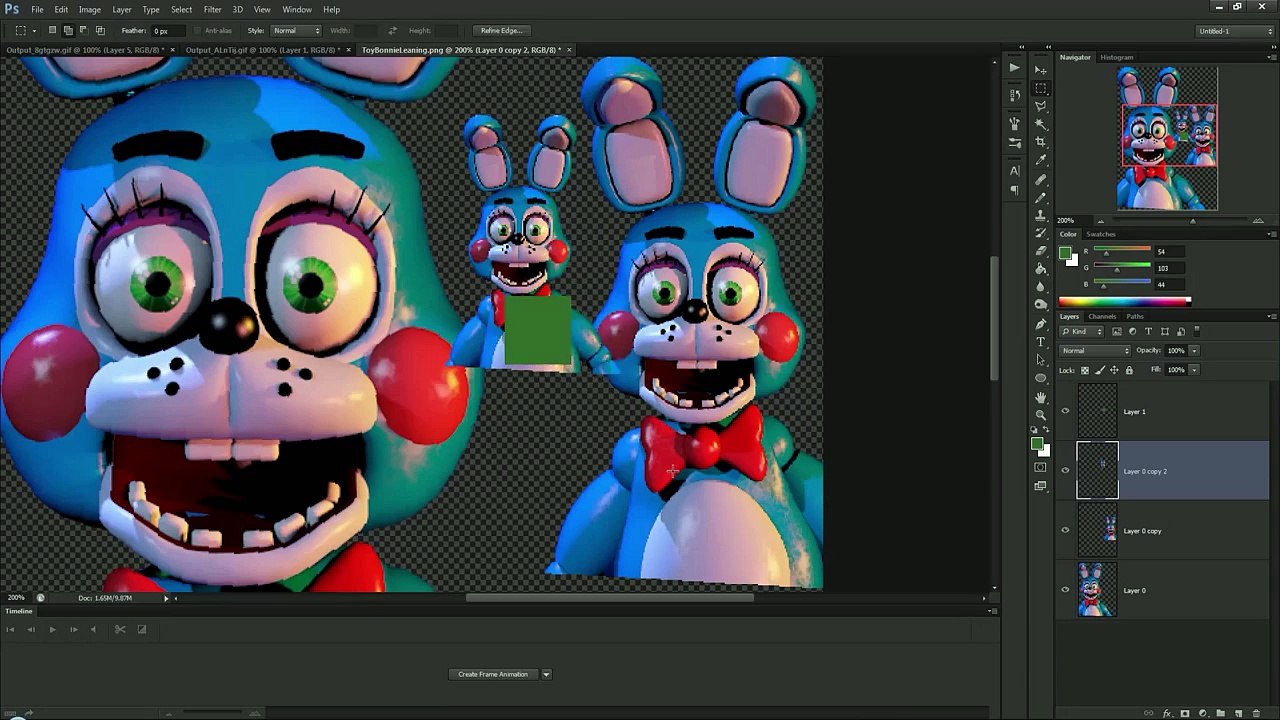The image size is (1280, 720).
Task: Open the Actions panel play icon
Action: [x=1014, y=68]
